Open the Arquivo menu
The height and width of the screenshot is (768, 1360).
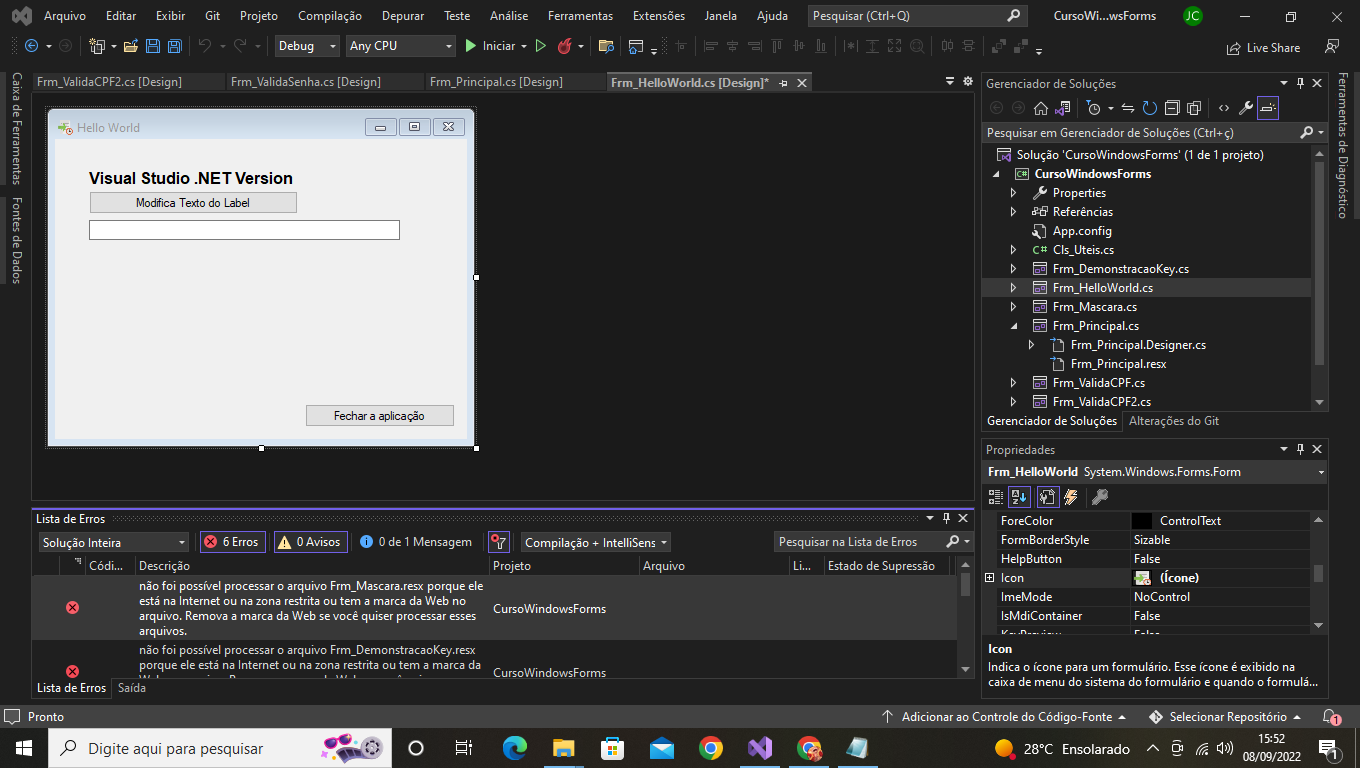click(x=65, y=16)
